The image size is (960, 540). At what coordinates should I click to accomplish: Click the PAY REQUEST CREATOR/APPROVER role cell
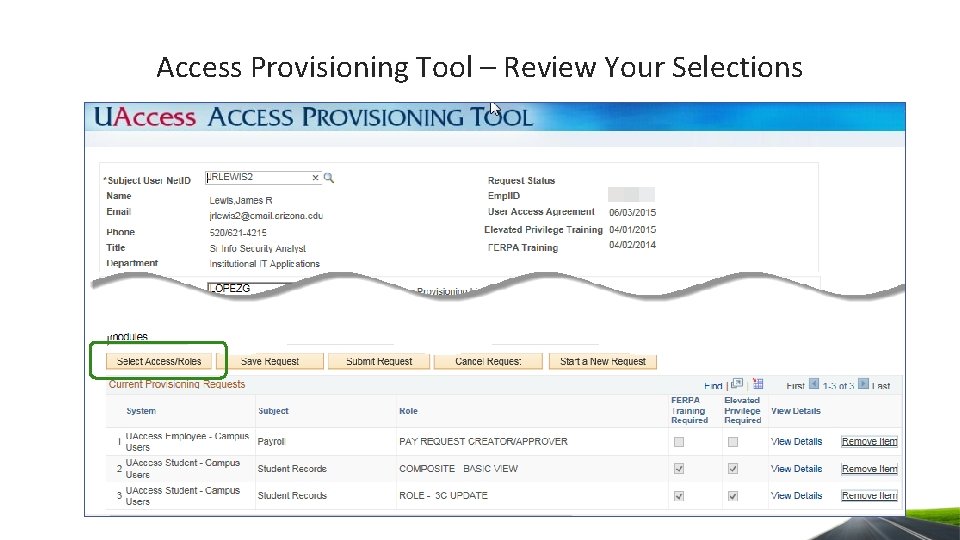(x=483, y=441)
